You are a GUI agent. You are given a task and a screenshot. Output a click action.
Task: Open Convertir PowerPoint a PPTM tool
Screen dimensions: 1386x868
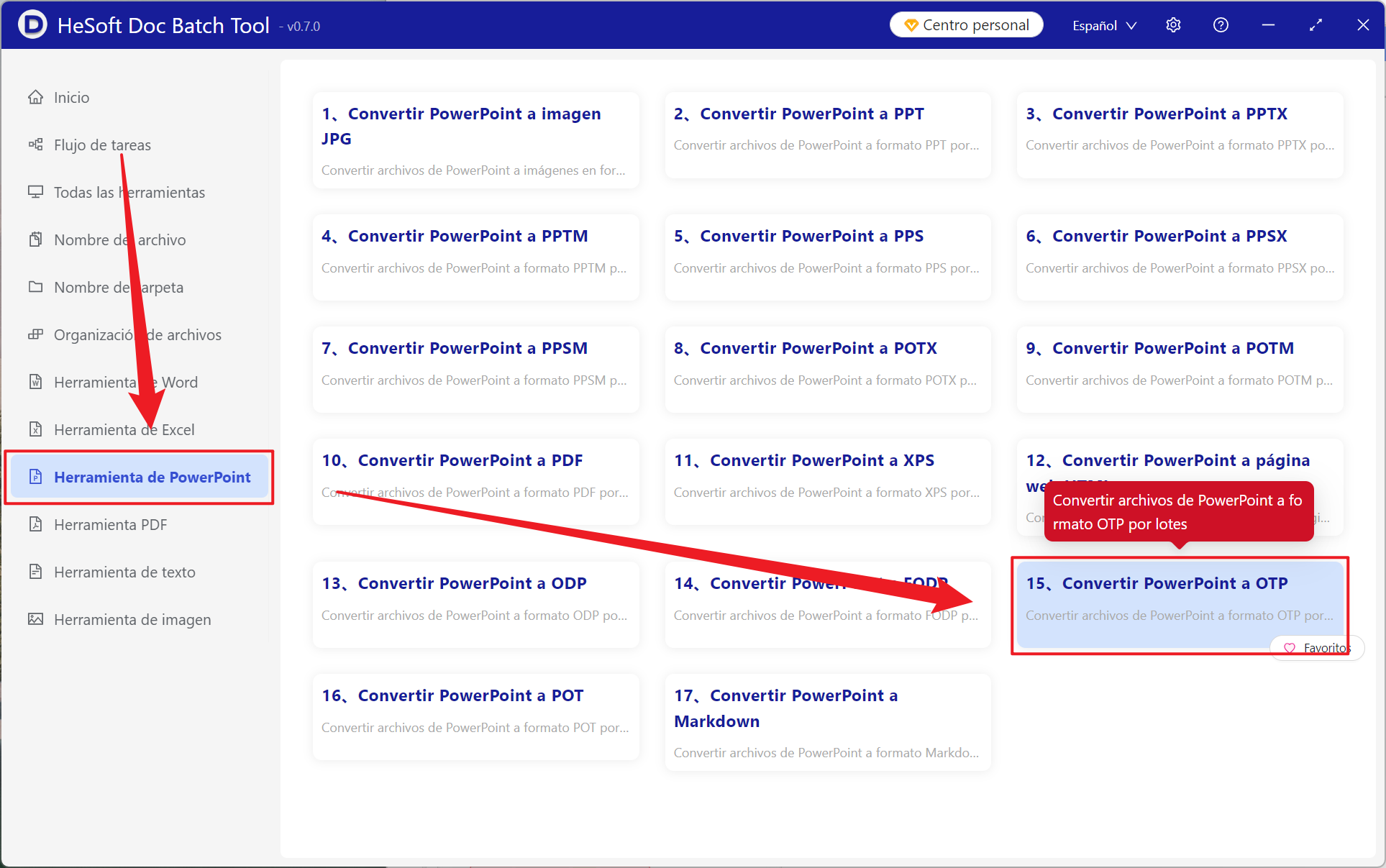475,257
